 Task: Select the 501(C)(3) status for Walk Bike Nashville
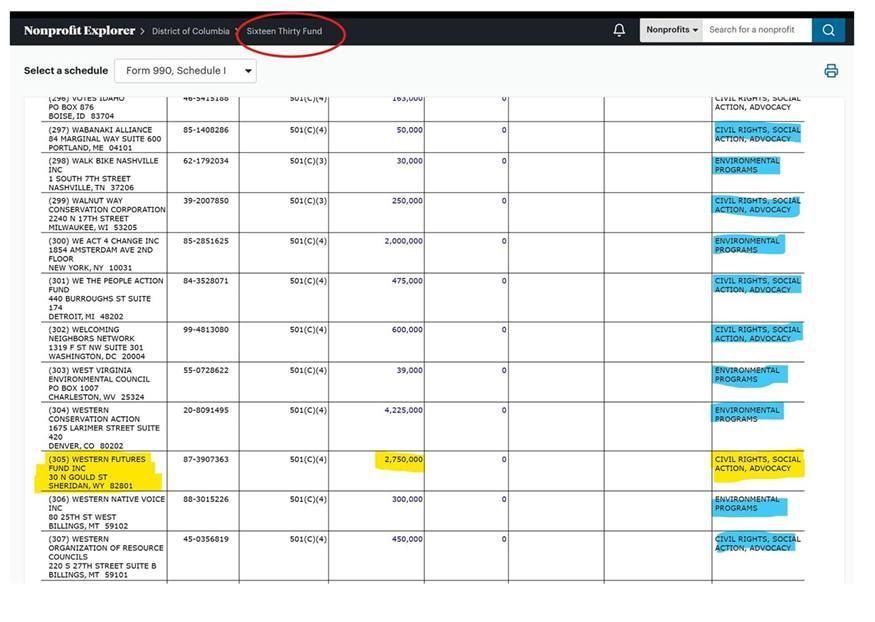tap(308, 161)
